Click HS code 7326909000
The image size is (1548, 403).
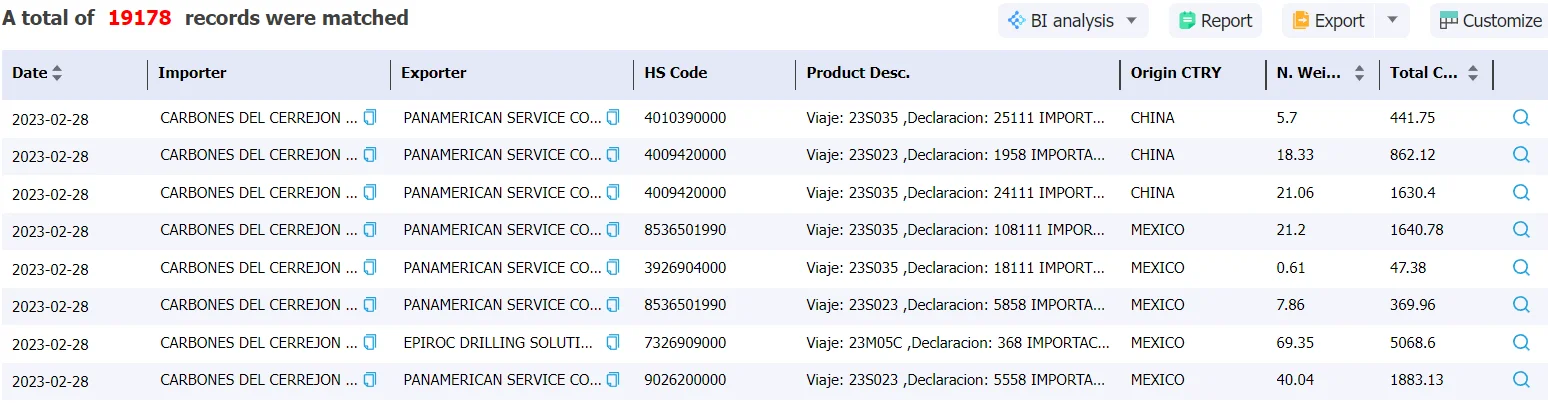685,343
